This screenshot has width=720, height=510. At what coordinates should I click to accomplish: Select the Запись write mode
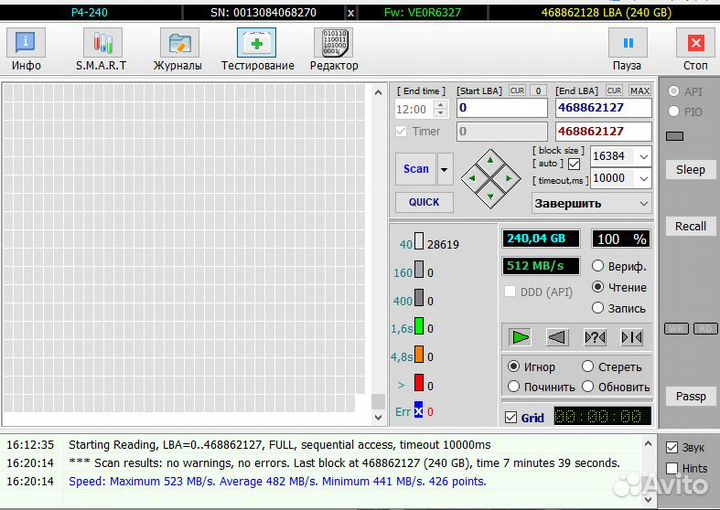(599, 308)
